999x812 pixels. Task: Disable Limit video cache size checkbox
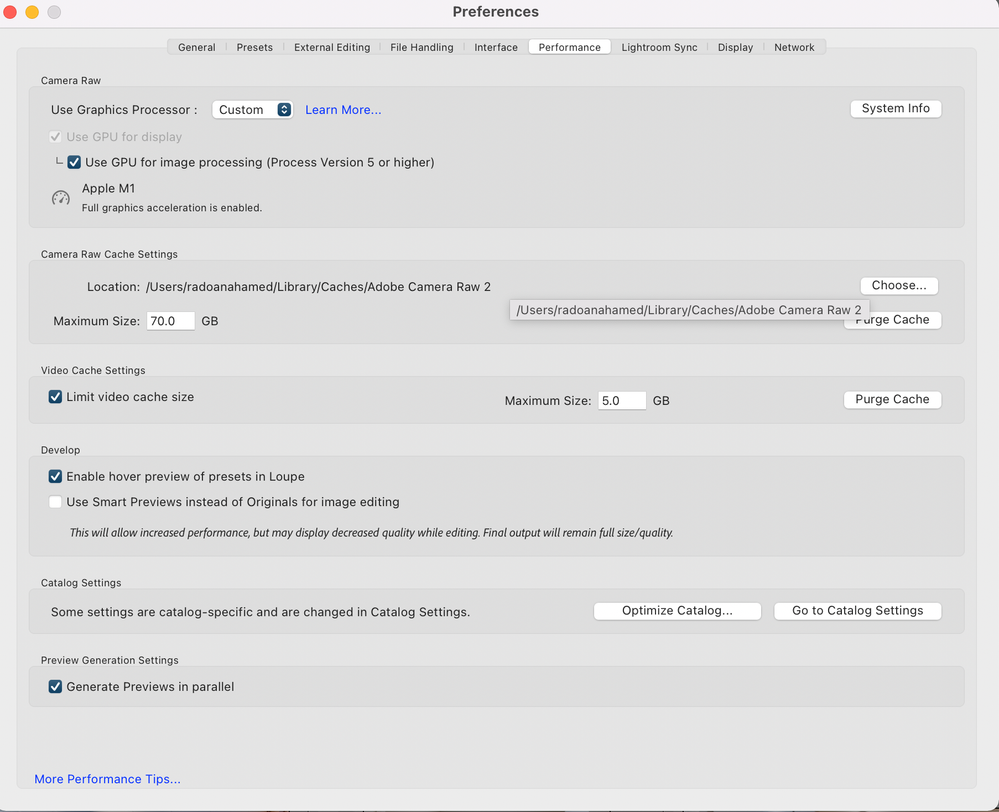point(56,397)
